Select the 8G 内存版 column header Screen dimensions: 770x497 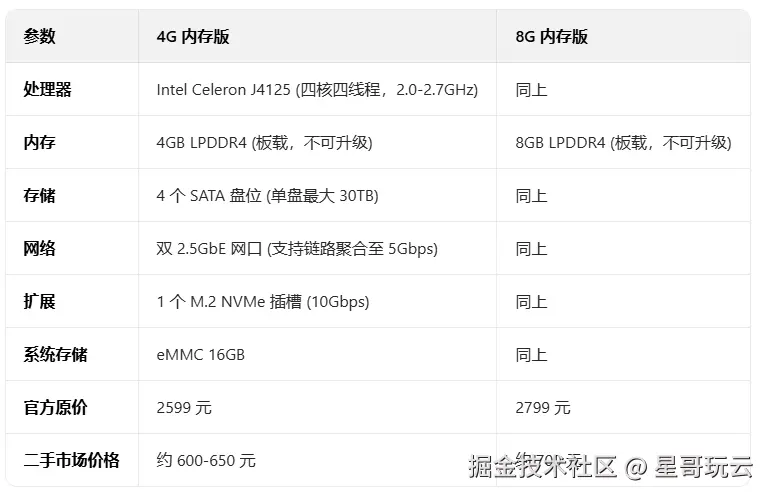(x=551, y=36)
